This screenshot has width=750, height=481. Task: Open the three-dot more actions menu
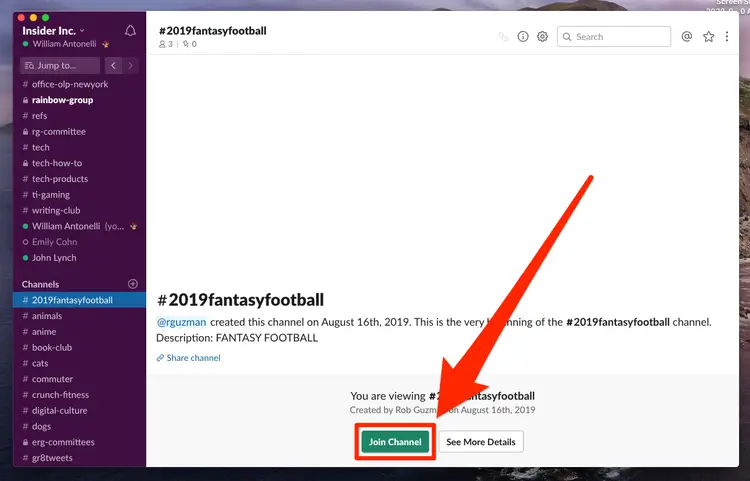click(x=727, y=36)
